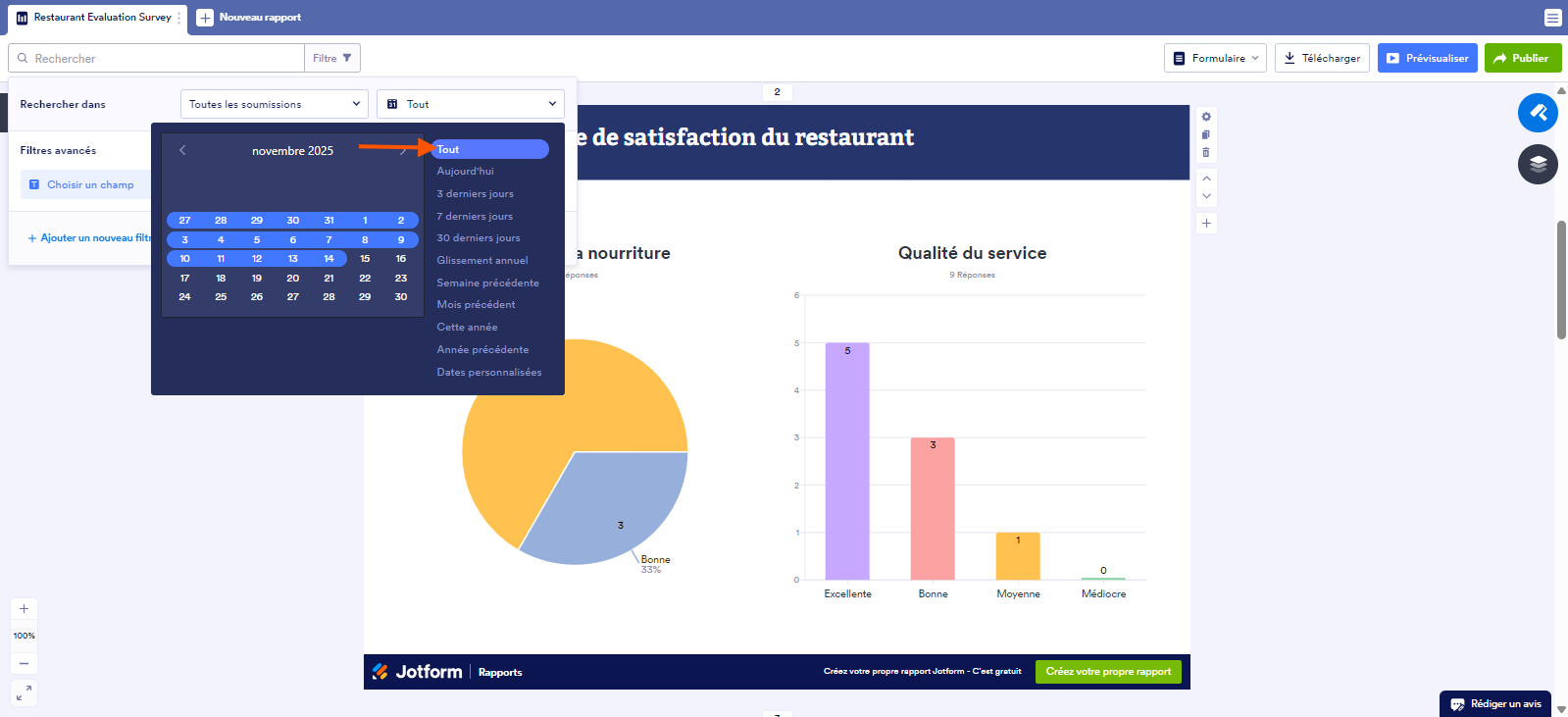Screen dimensions: 1568x717
Task: Move page up with the up chevron
Action: point(1206,179)
